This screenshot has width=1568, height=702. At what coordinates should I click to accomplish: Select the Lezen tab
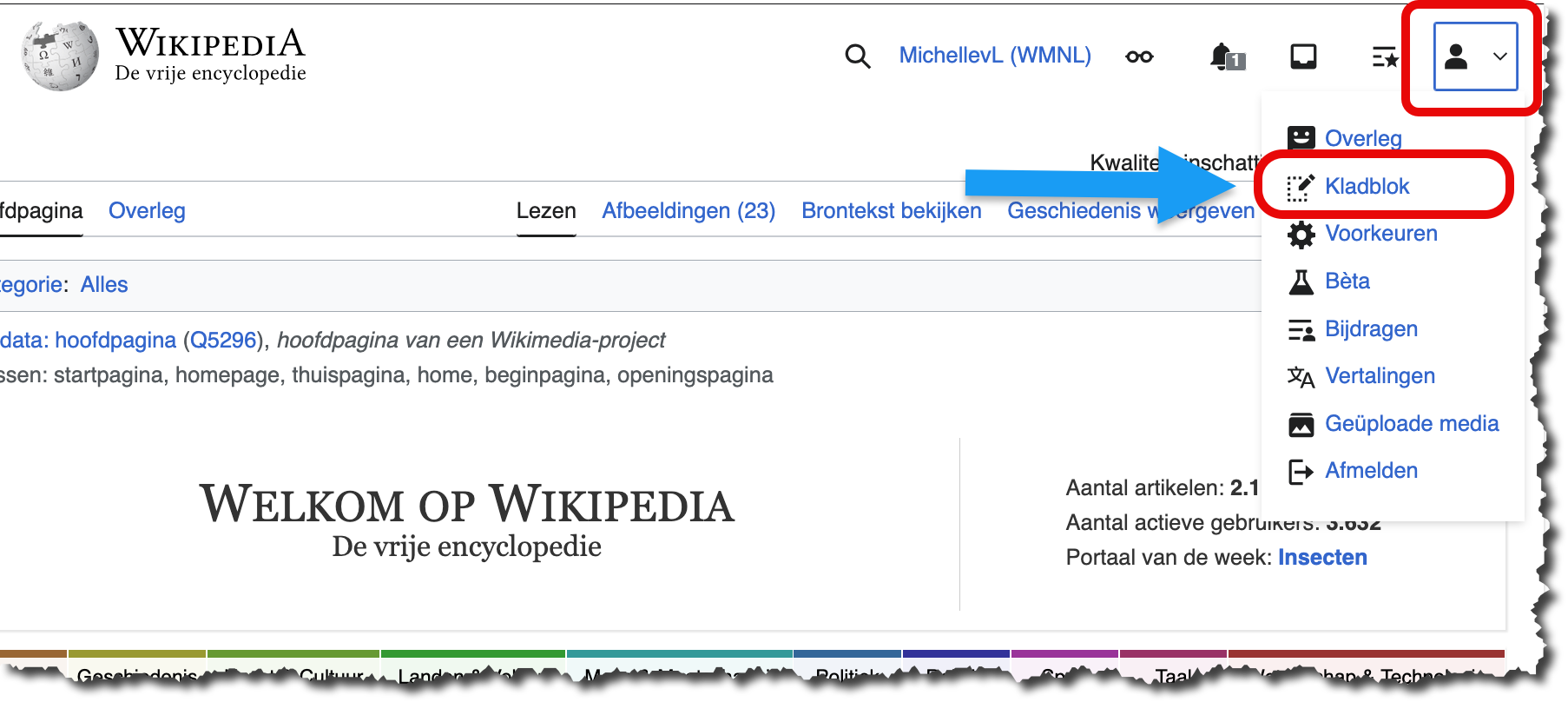pyautogui.click(x=546, y=210)
